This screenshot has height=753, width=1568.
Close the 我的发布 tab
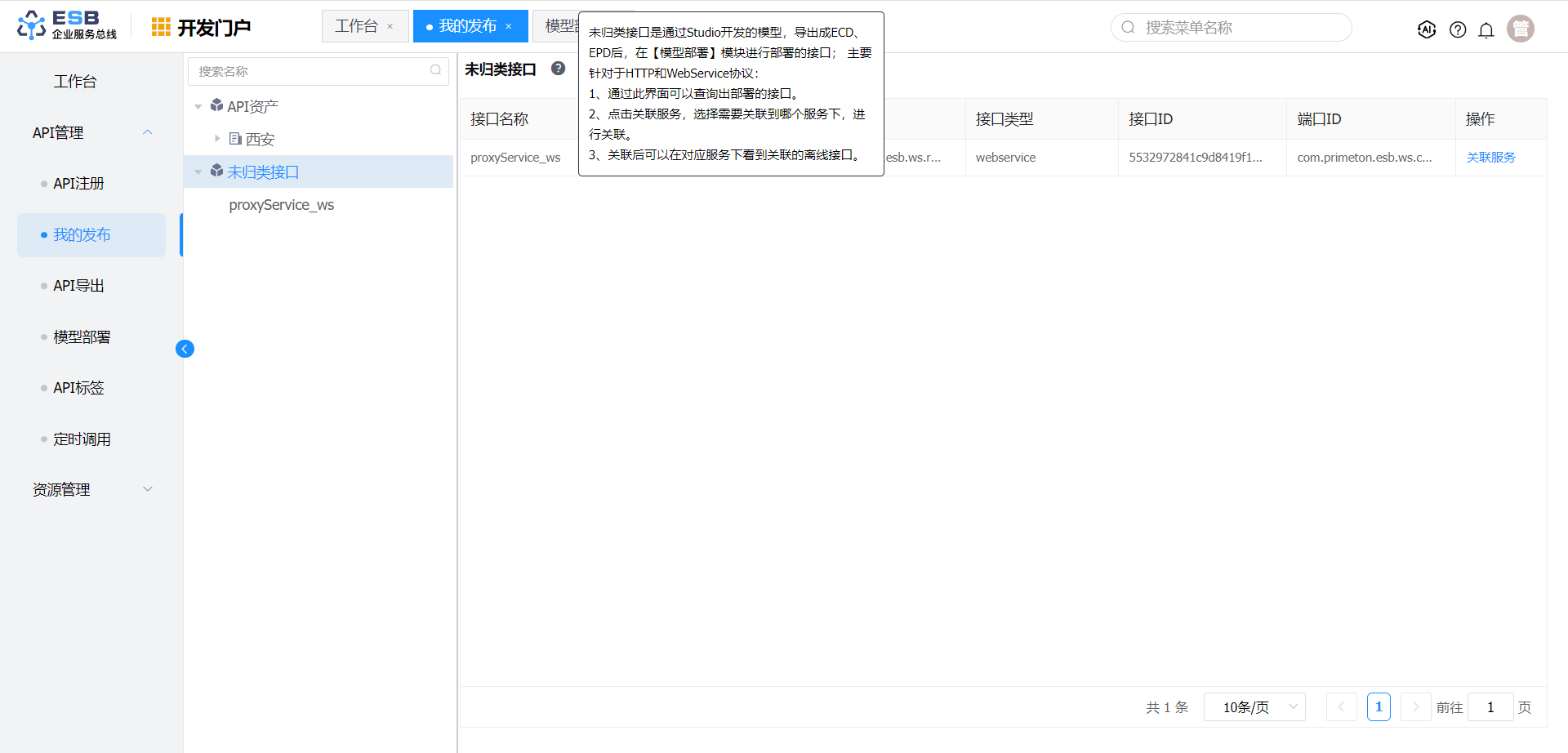pyautogui.click(x=509, y=27)
